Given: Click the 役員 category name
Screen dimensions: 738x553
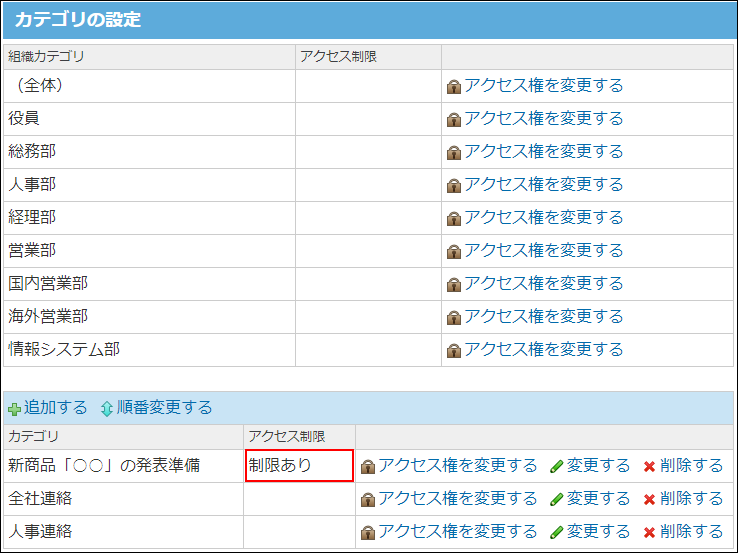Looking at the screenshot, I should click(x=24, y=118).
